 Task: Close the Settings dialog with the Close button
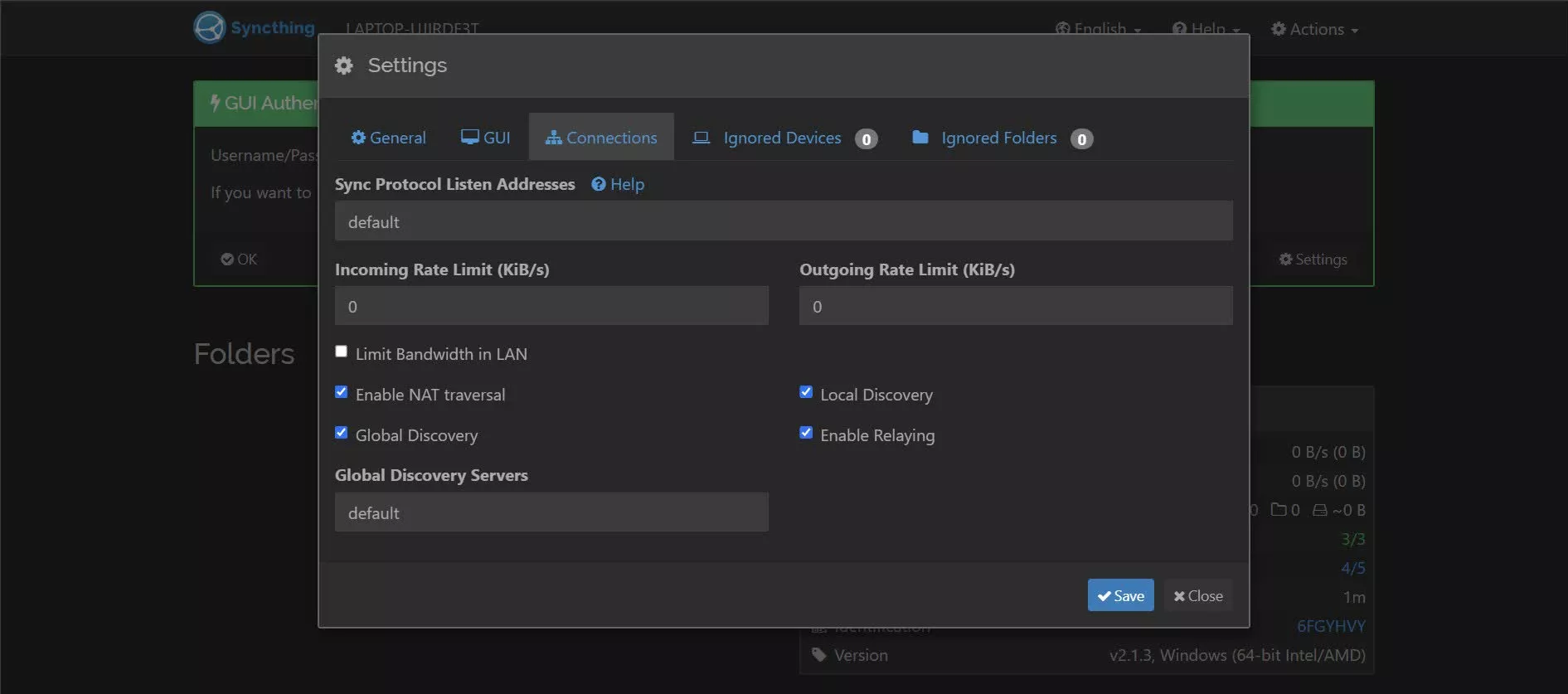click(x=1198, y=595)
